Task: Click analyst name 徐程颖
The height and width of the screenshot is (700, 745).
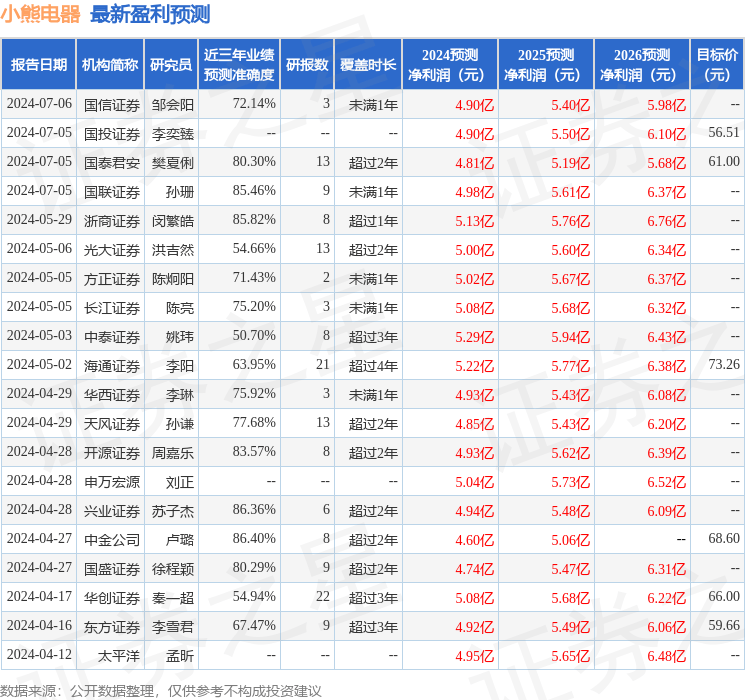Action: coord(173,568)
